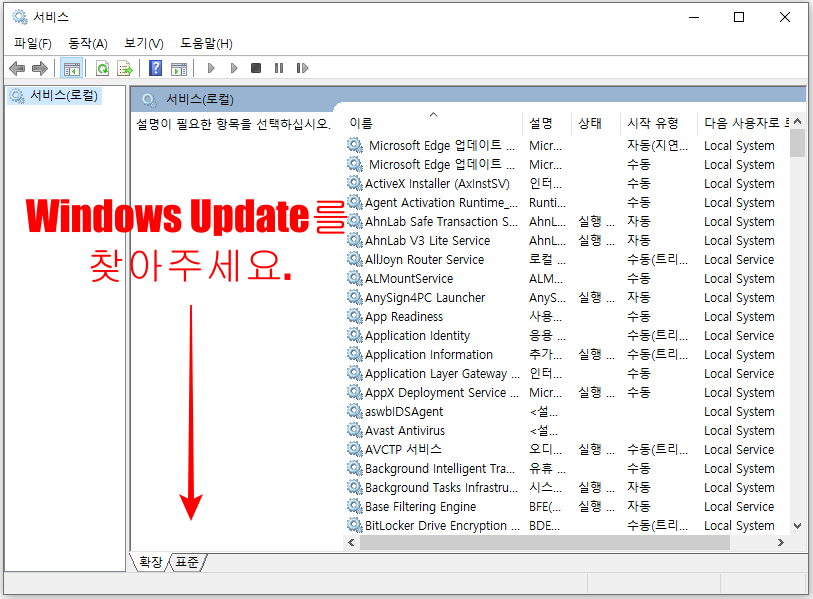Click the horizontal scrollbar thumb
The image size is (813, 599).
pos(544,542)
